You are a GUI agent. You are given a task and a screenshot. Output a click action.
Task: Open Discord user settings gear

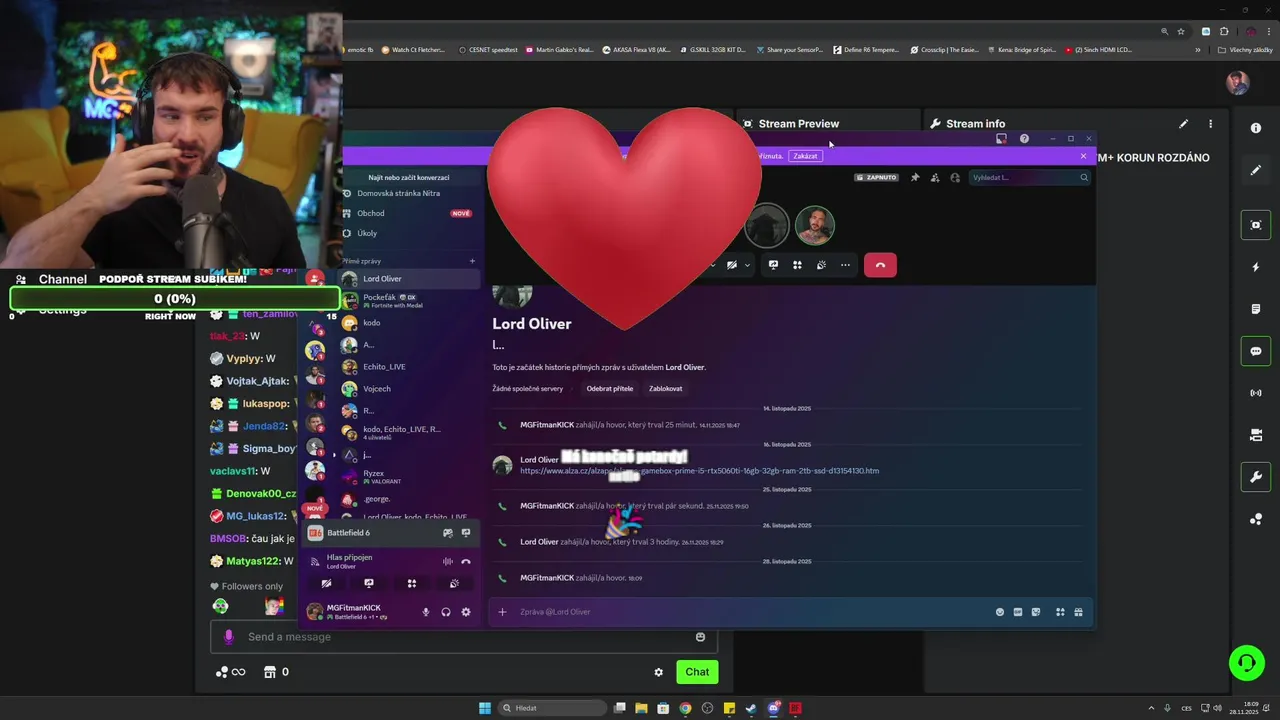tap(466, 612)
